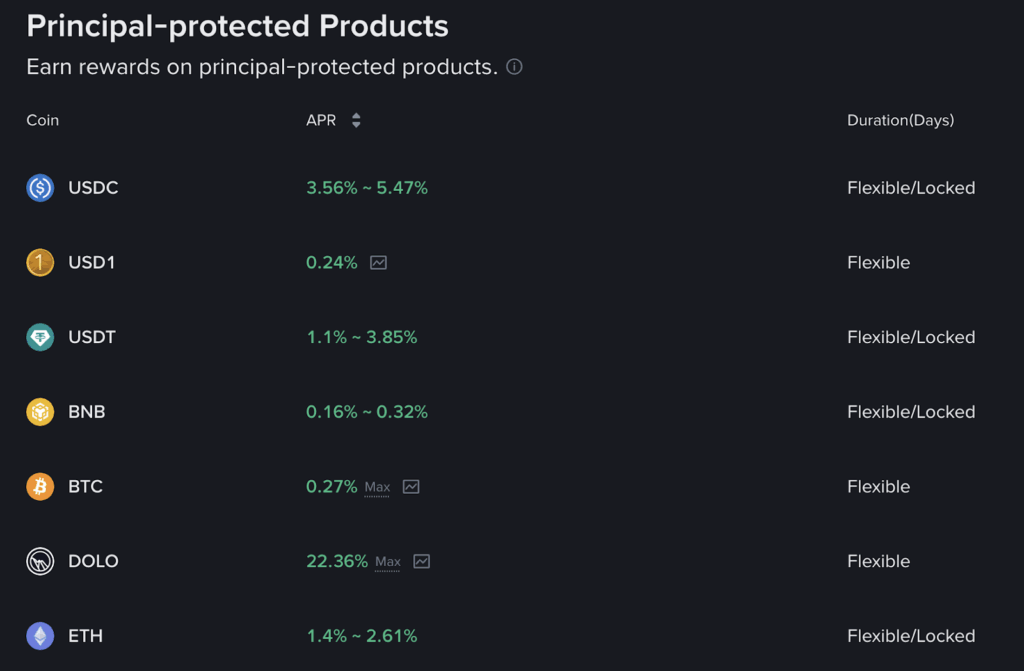Select the USD1 coin icon

click(x=38, y=262)
